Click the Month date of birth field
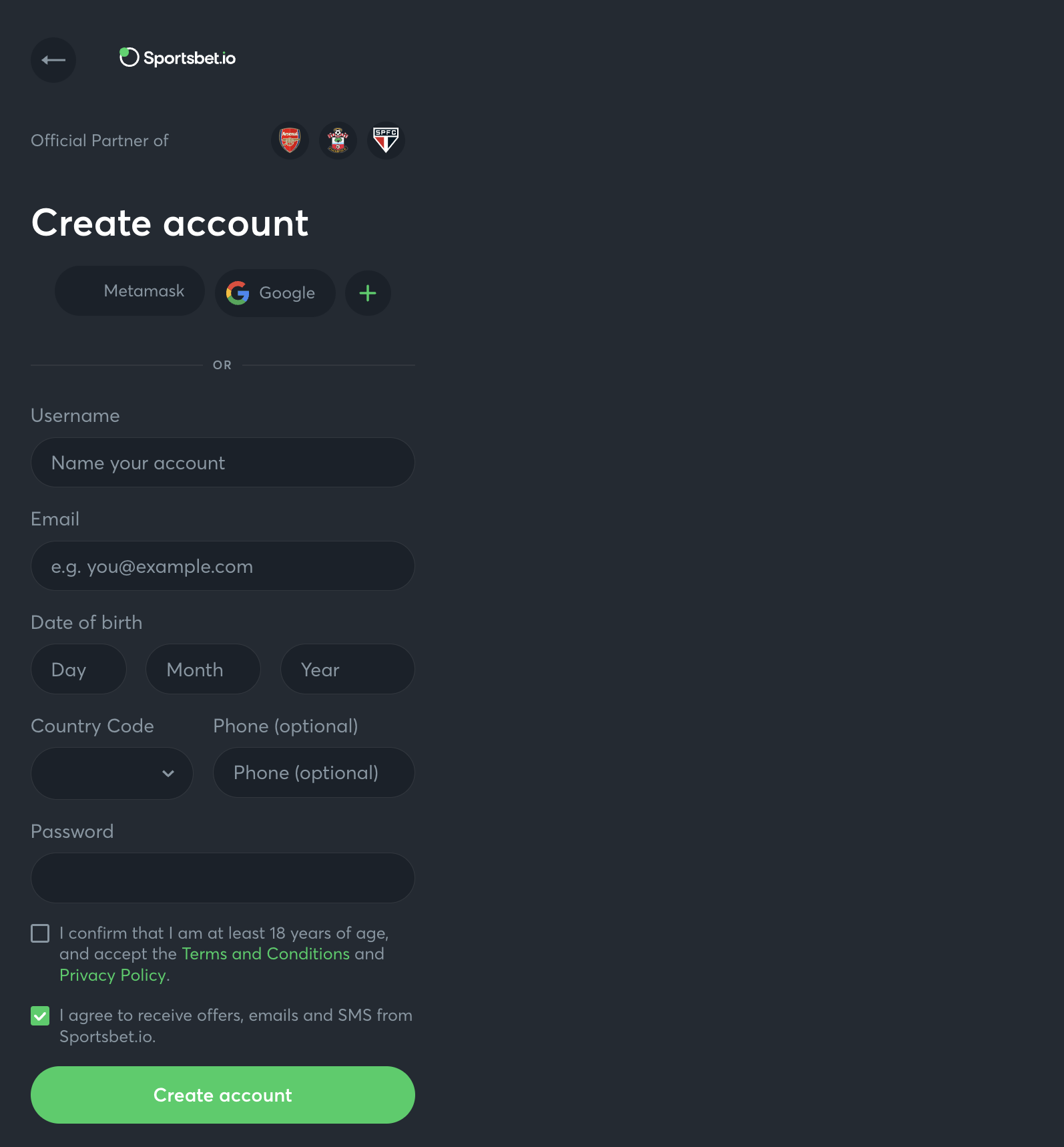 (203, 670)
